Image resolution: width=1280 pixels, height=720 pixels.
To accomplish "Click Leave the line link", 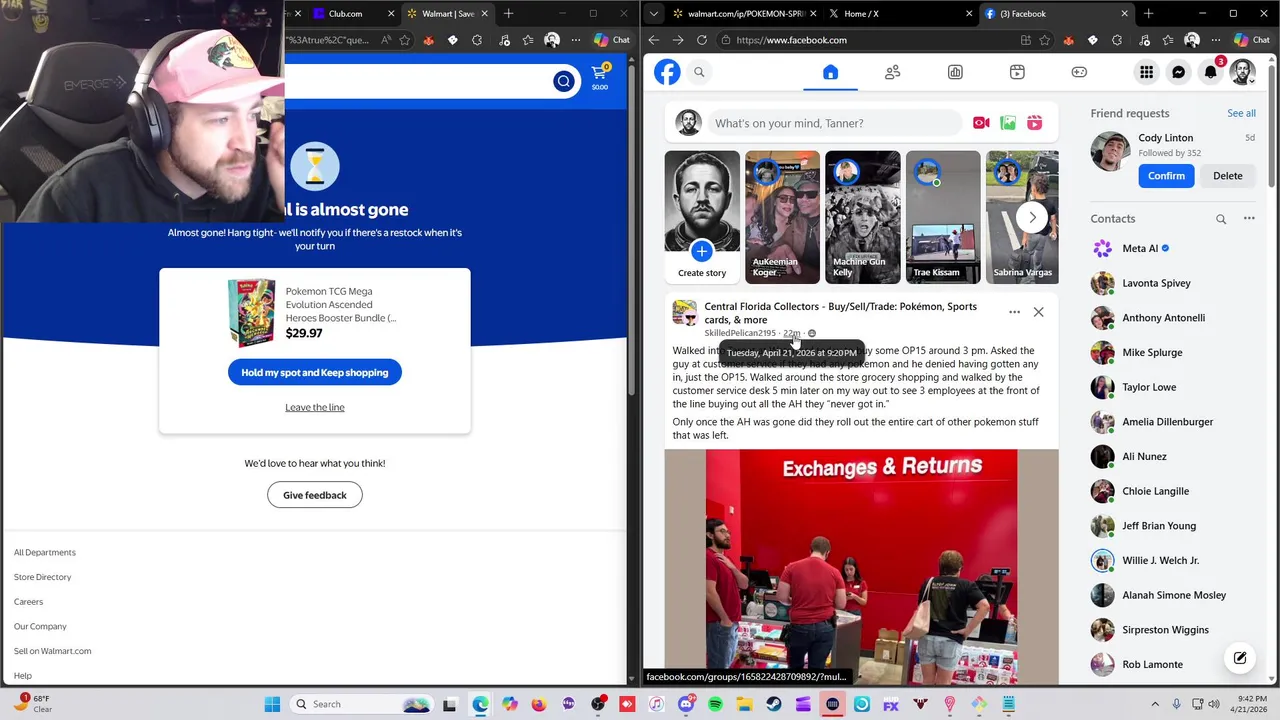I will [314, 407].
